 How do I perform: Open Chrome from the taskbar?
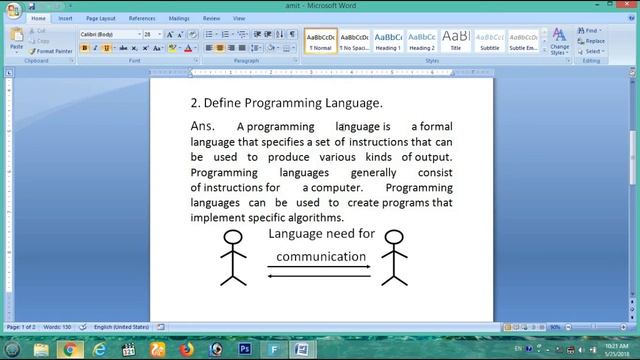(x=70, y=349)
